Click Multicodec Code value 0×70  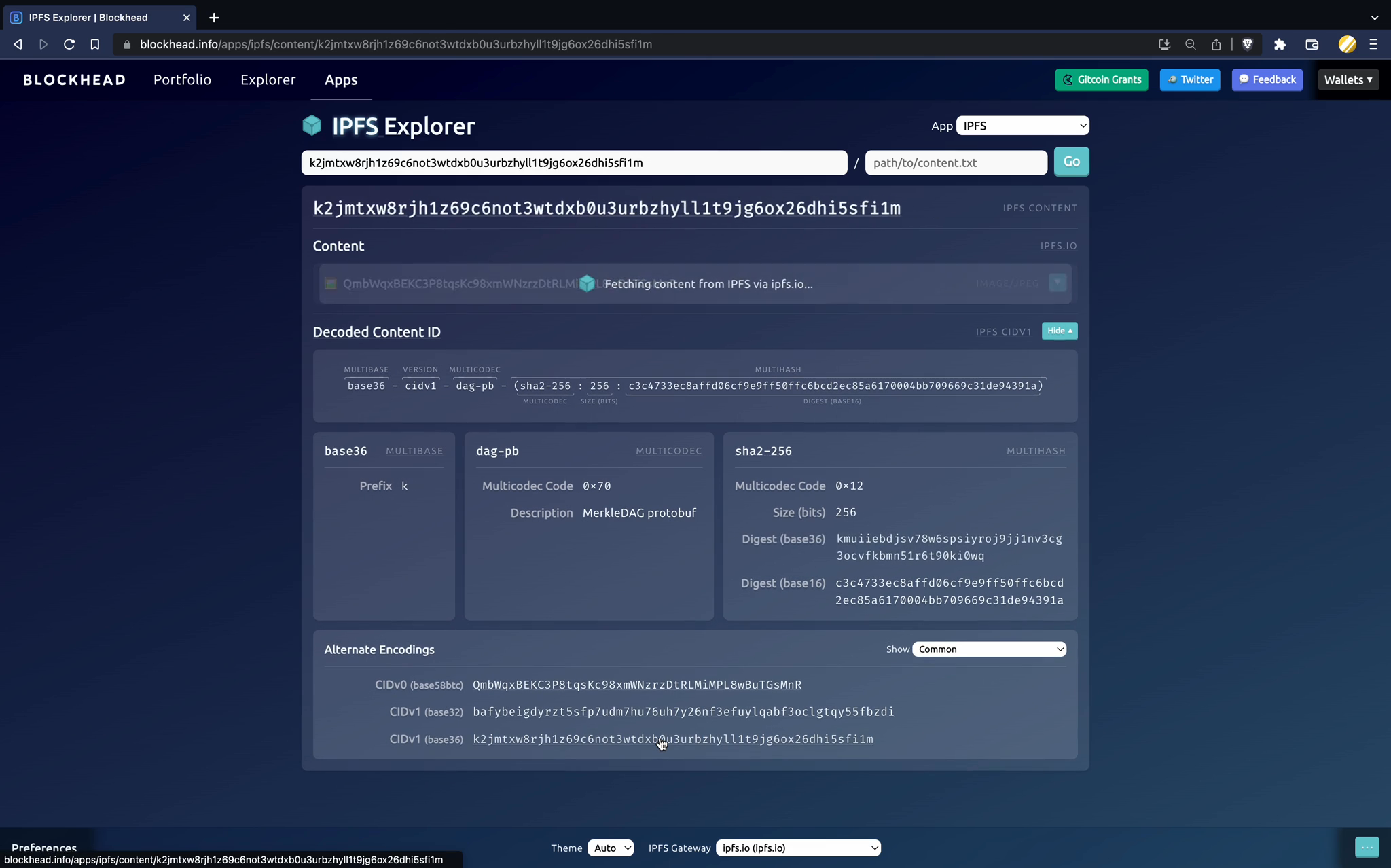click(596, 486)
